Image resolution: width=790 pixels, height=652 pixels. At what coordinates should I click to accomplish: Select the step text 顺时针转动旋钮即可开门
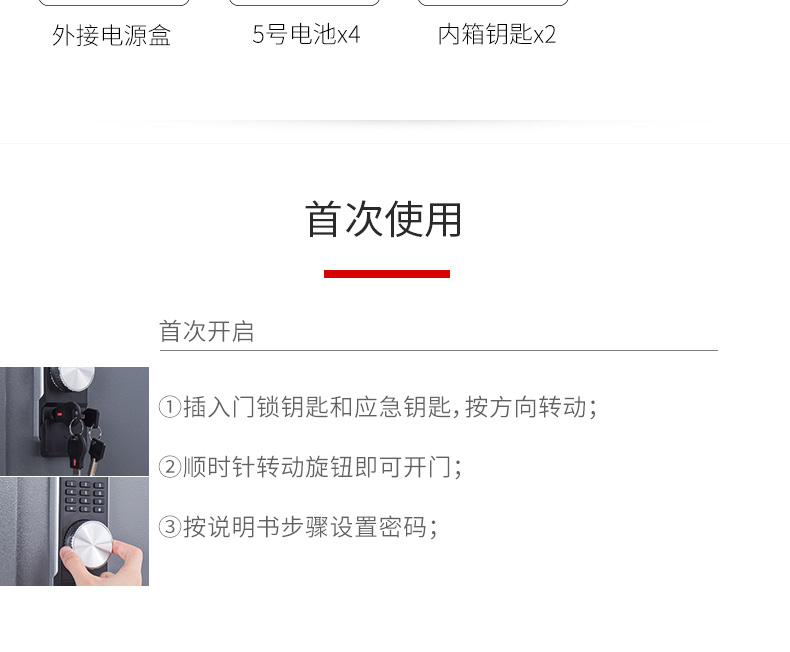tap(317, 467)
